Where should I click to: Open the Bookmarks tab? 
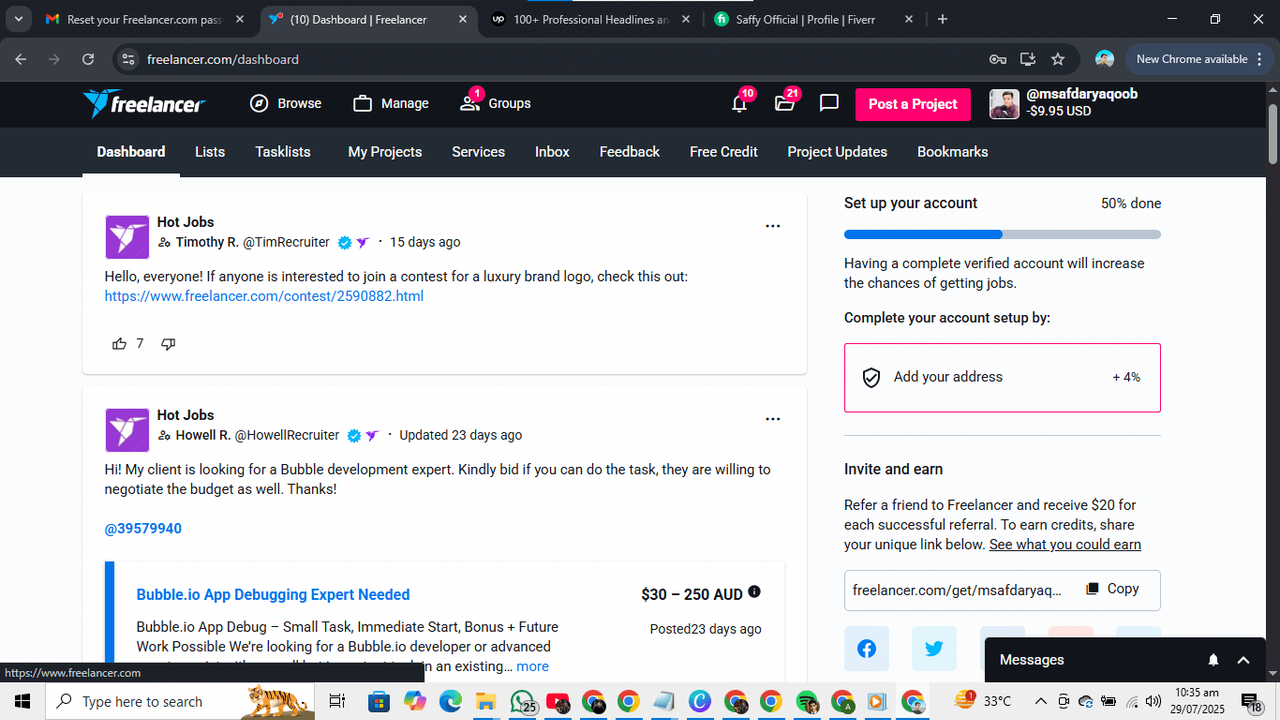pyautogui.click(x=952, y=152)
